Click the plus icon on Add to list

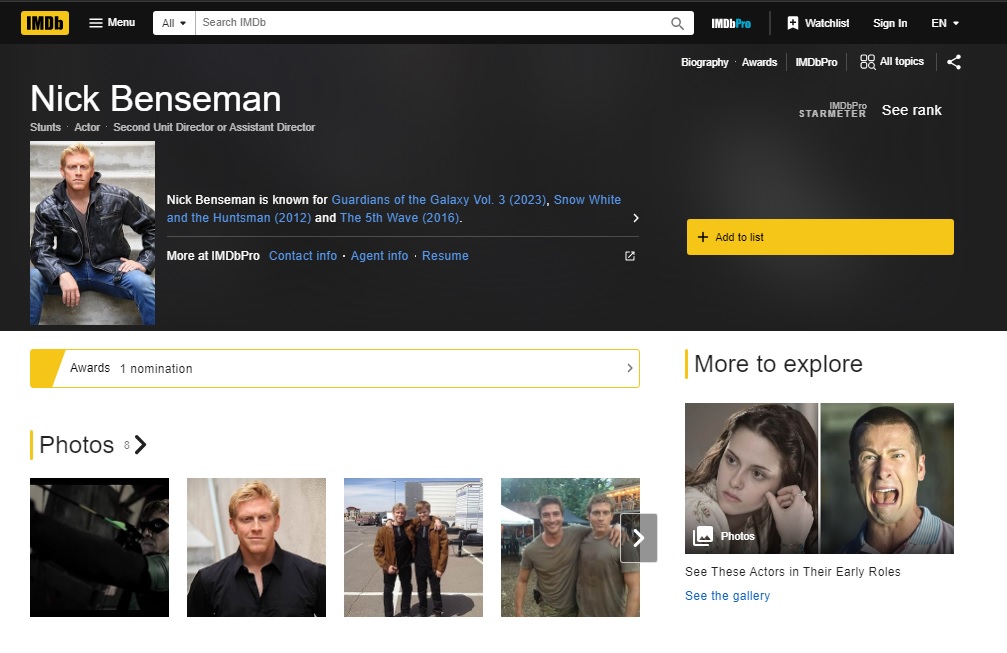[x=701, y=237]
